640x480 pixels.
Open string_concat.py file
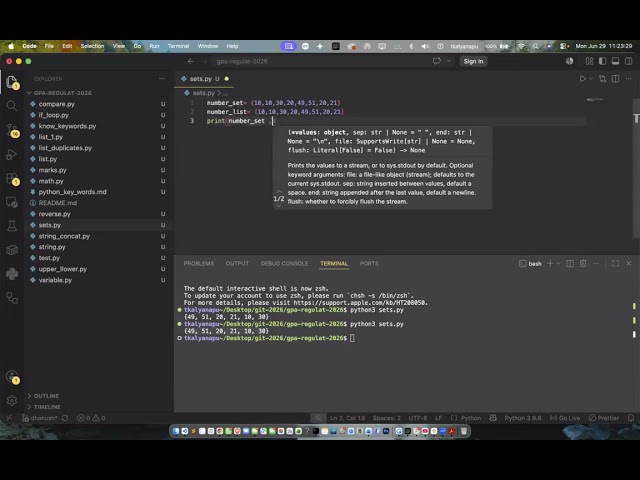coord(99,236)
